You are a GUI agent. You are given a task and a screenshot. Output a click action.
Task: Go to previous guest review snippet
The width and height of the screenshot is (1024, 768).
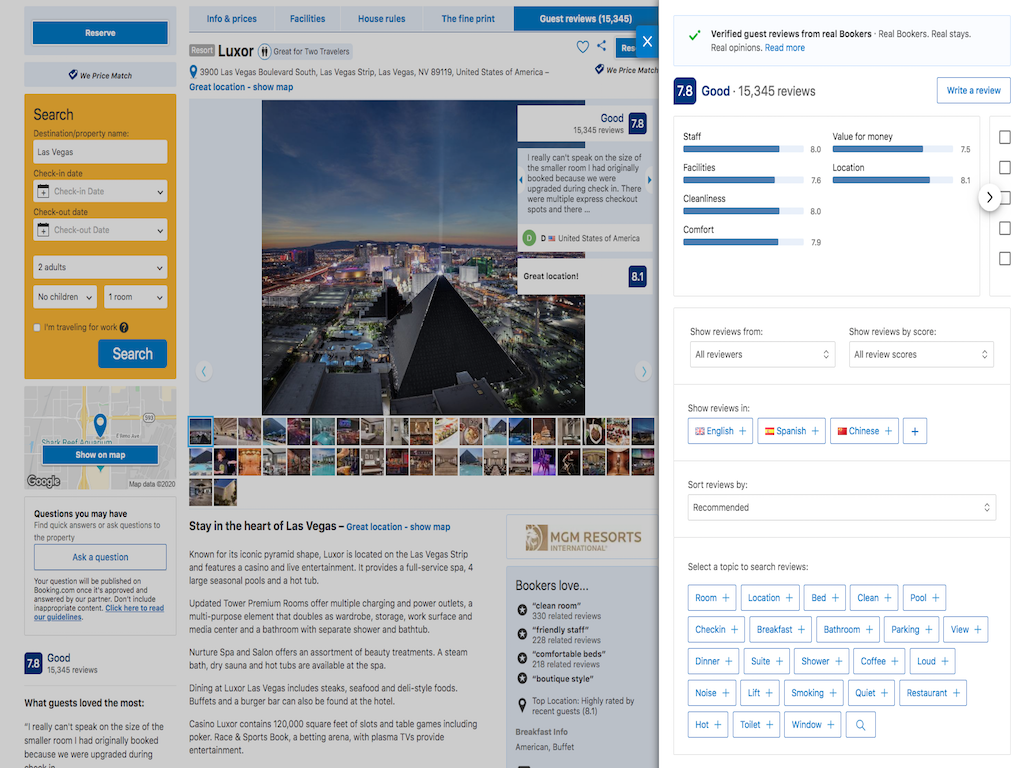[x=520, y=180]
